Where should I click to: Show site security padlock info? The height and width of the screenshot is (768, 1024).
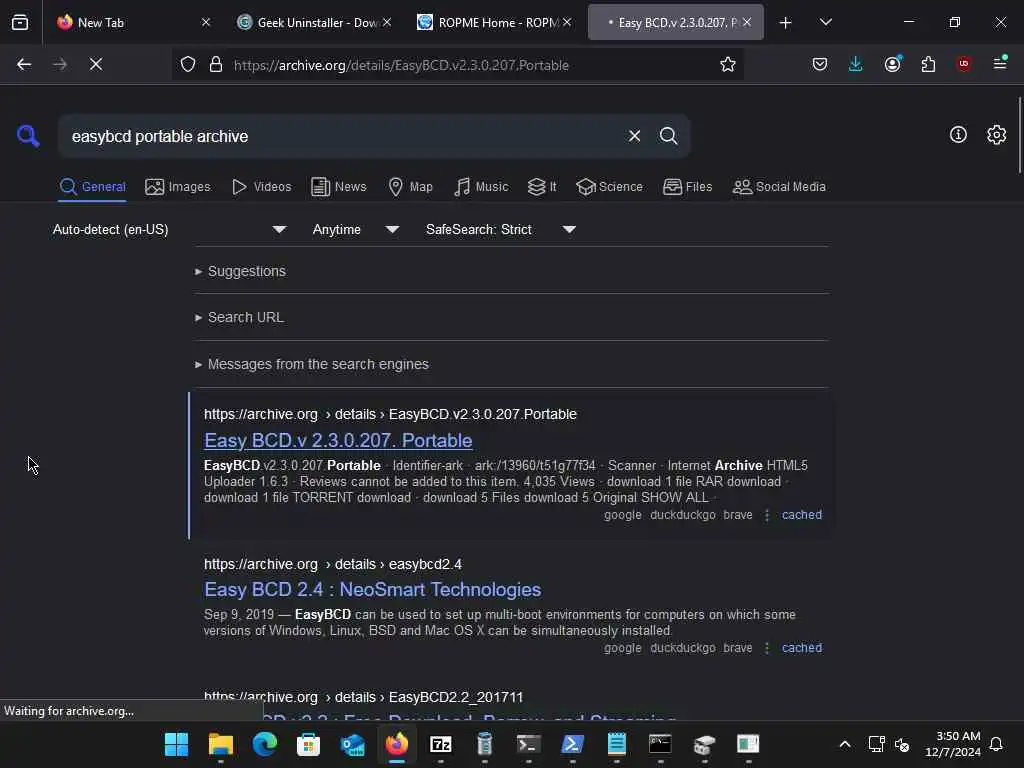(216, 65)
